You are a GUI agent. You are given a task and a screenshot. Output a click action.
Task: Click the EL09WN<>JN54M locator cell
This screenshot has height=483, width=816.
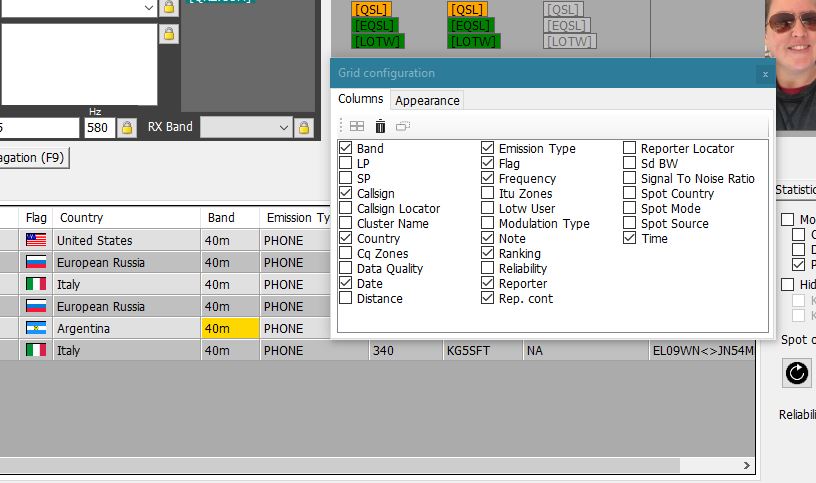click(x=702, y=350)
